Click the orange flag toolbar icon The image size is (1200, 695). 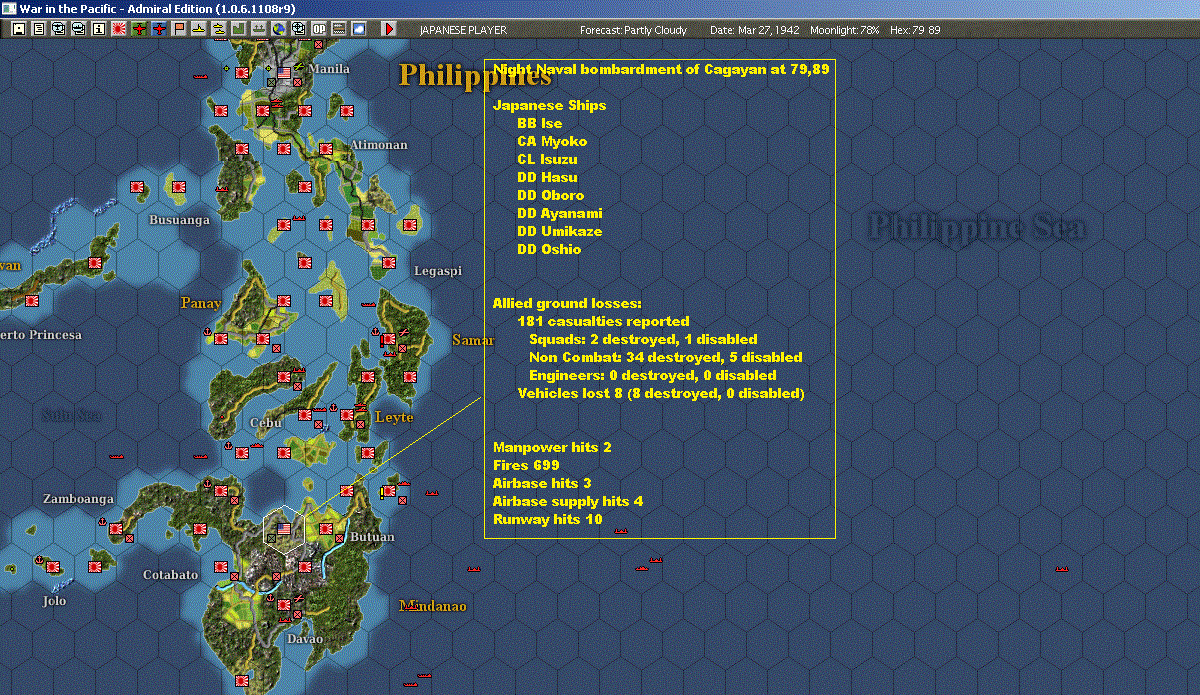[179, 30]
